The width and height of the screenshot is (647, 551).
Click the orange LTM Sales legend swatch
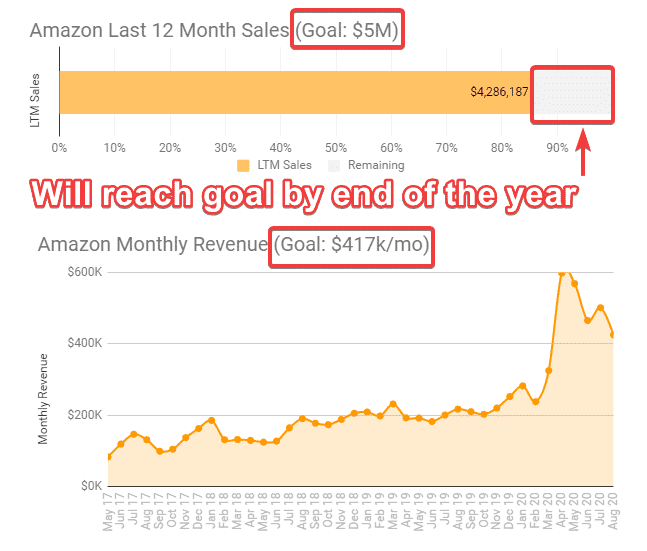(x=244, y=165)
